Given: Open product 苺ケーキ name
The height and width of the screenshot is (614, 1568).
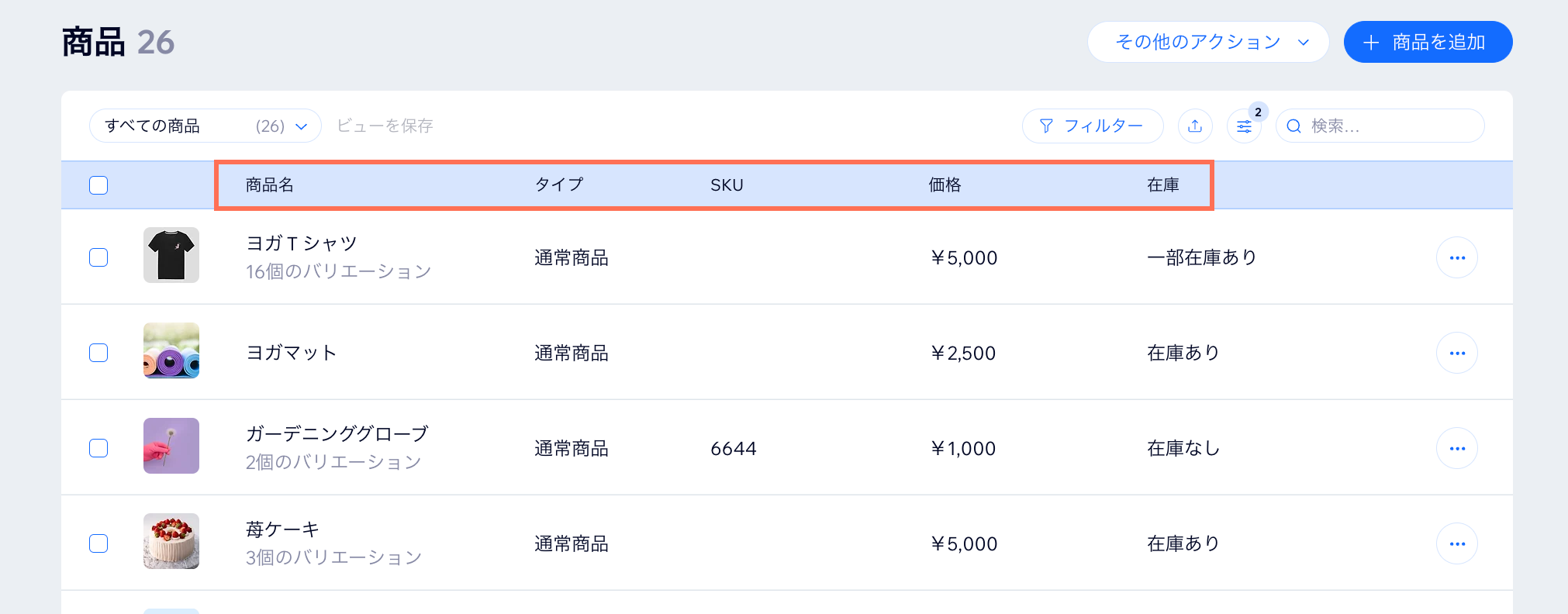Looking at the screenshot, I should coord(282,529).
